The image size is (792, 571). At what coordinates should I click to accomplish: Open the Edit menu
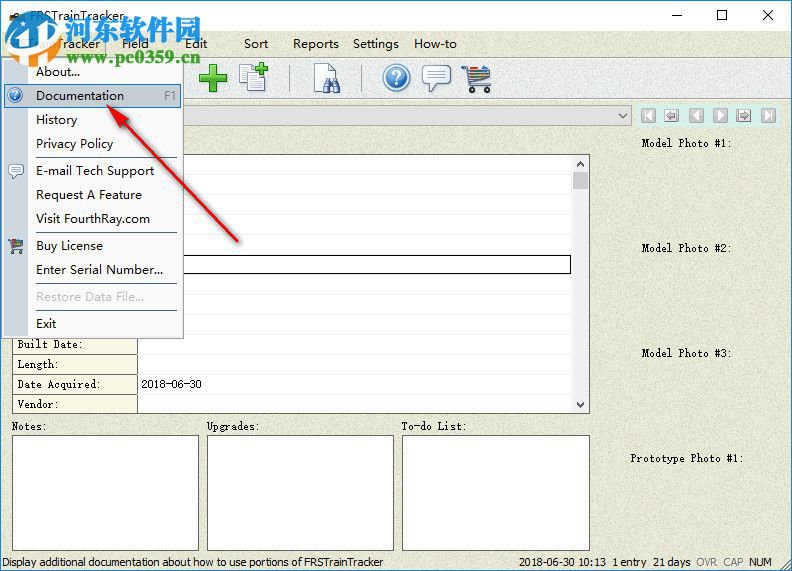(196, 44)
